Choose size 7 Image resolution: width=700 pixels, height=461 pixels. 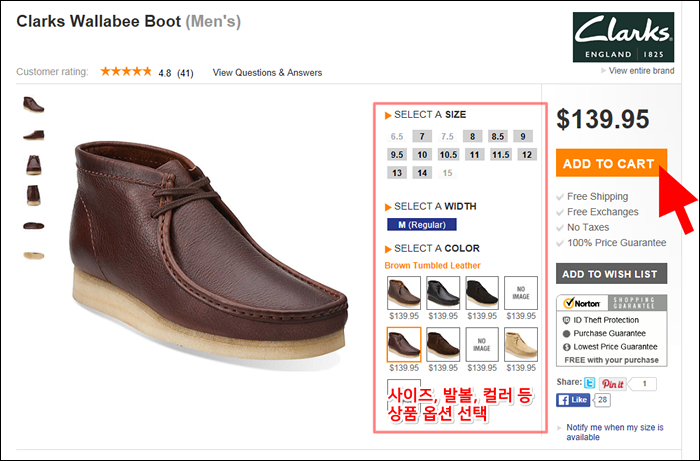tap(422, 136)
